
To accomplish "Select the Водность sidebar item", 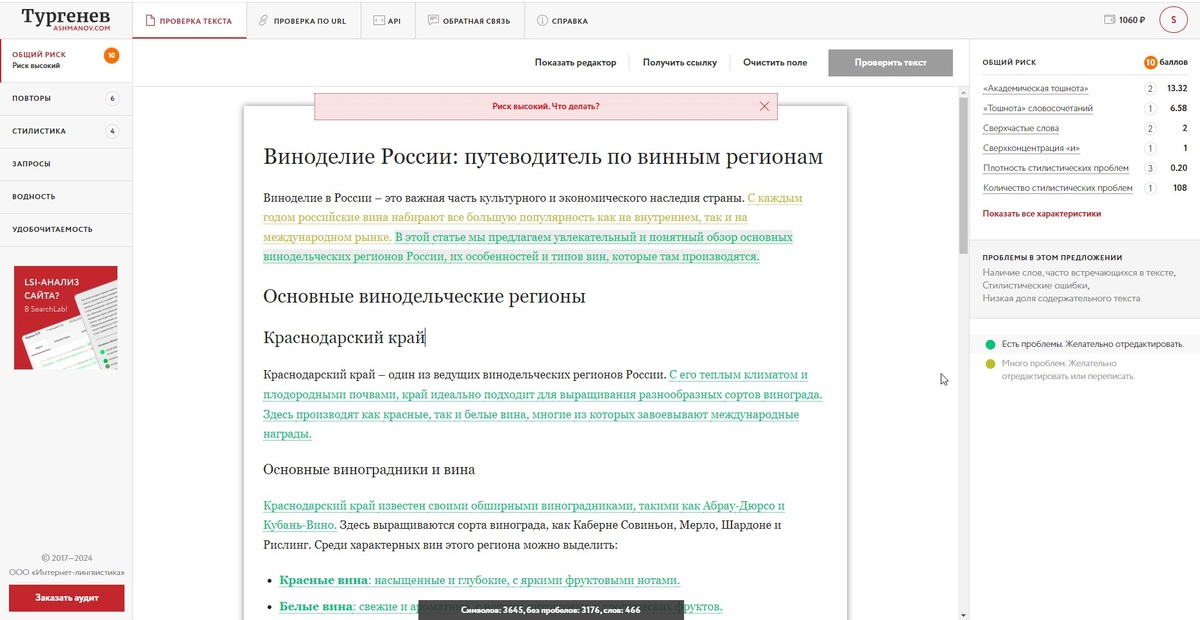I will [35, 196].
